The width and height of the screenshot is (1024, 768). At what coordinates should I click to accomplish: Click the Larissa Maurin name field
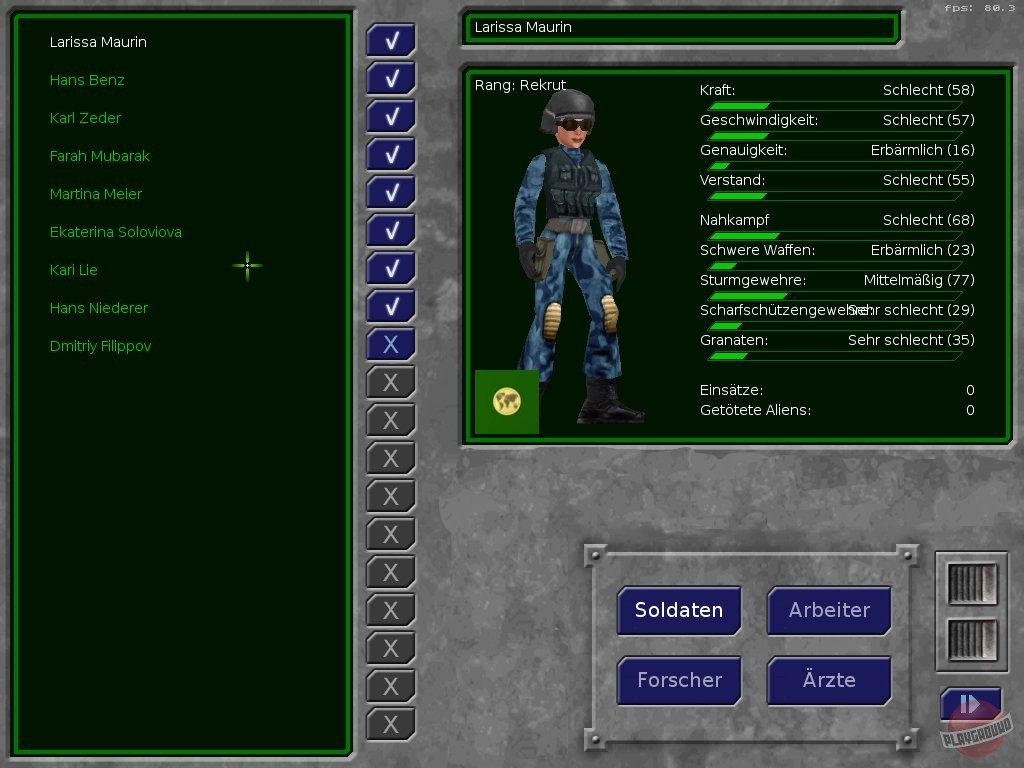pyautogui.click(x=681, y=27)
